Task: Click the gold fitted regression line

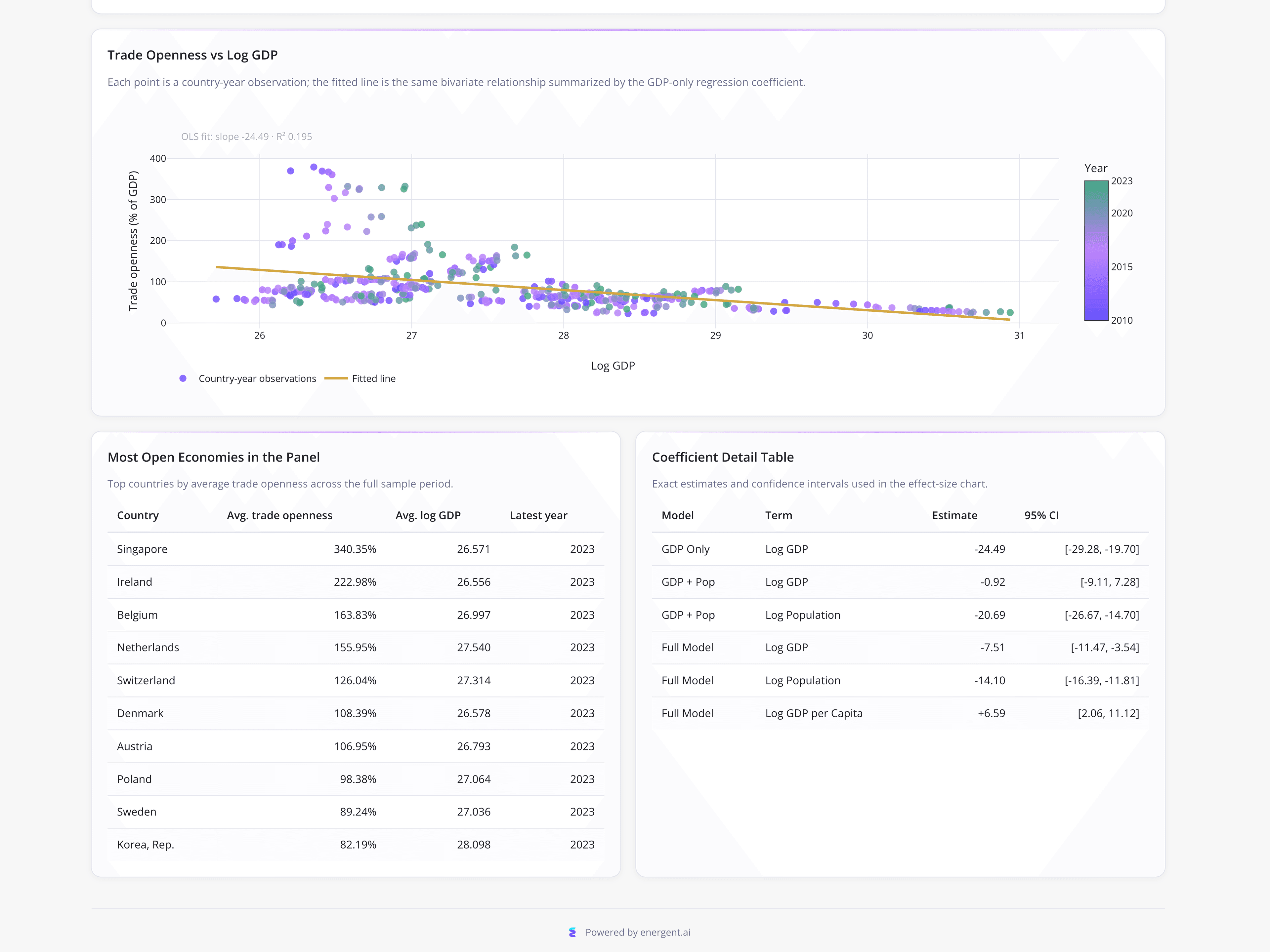Action: [x=613, y=293]
